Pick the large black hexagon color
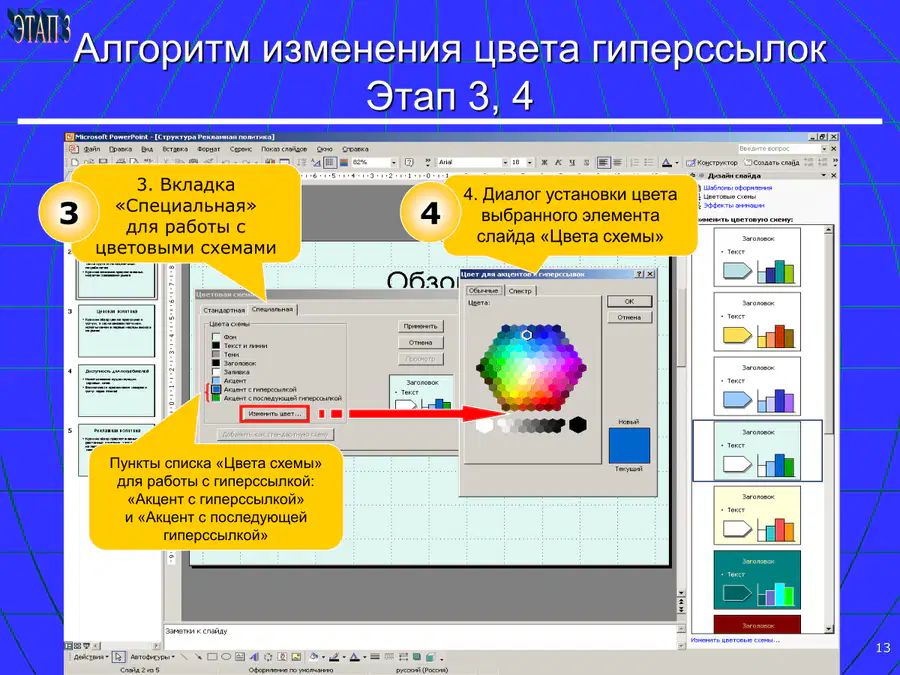The width and height of the screenshot is (900, 675). (578, 425)
